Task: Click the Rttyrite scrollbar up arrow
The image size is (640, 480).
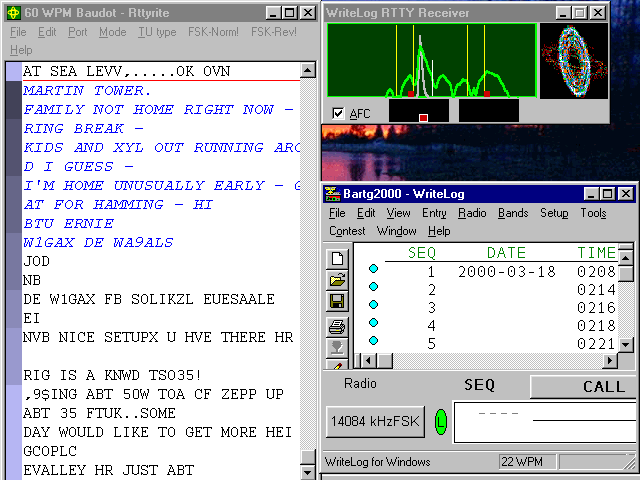Action: 308,70
